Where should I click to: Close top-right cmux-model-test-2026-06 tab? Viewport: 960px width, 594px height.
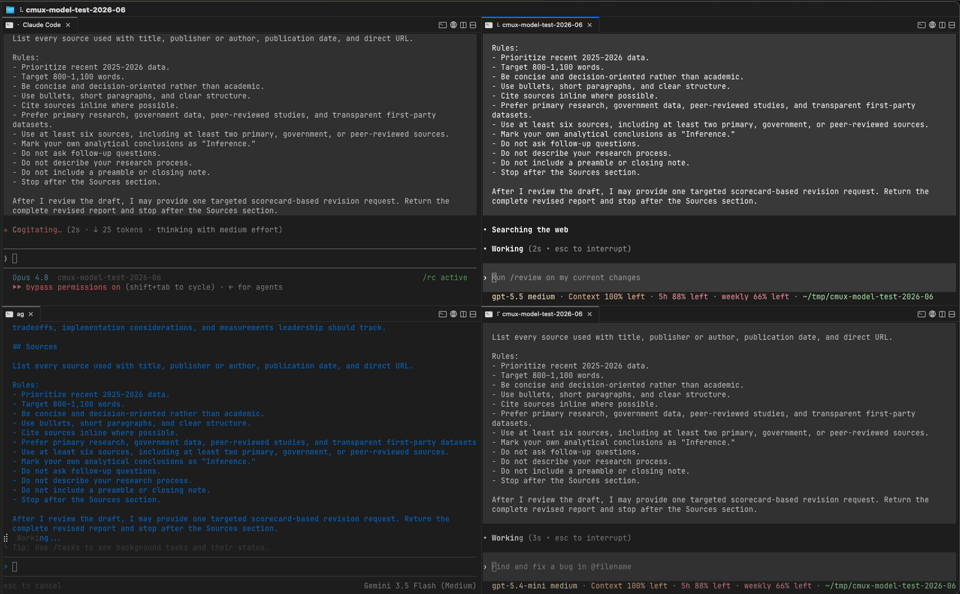coord(590,25)
